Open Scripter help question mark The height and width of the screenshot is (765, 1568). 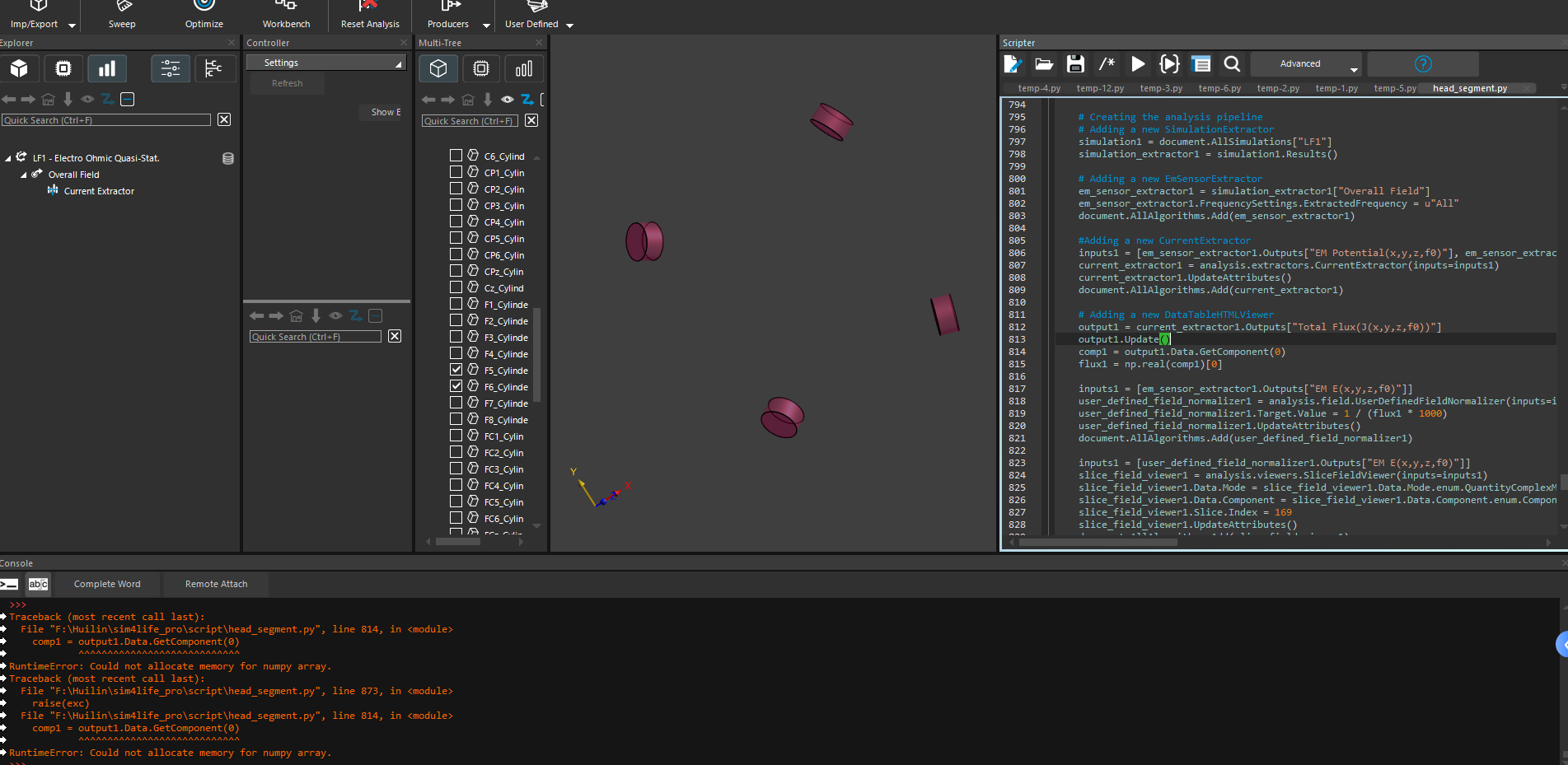pyautogui.click(x=1423, y=63)
